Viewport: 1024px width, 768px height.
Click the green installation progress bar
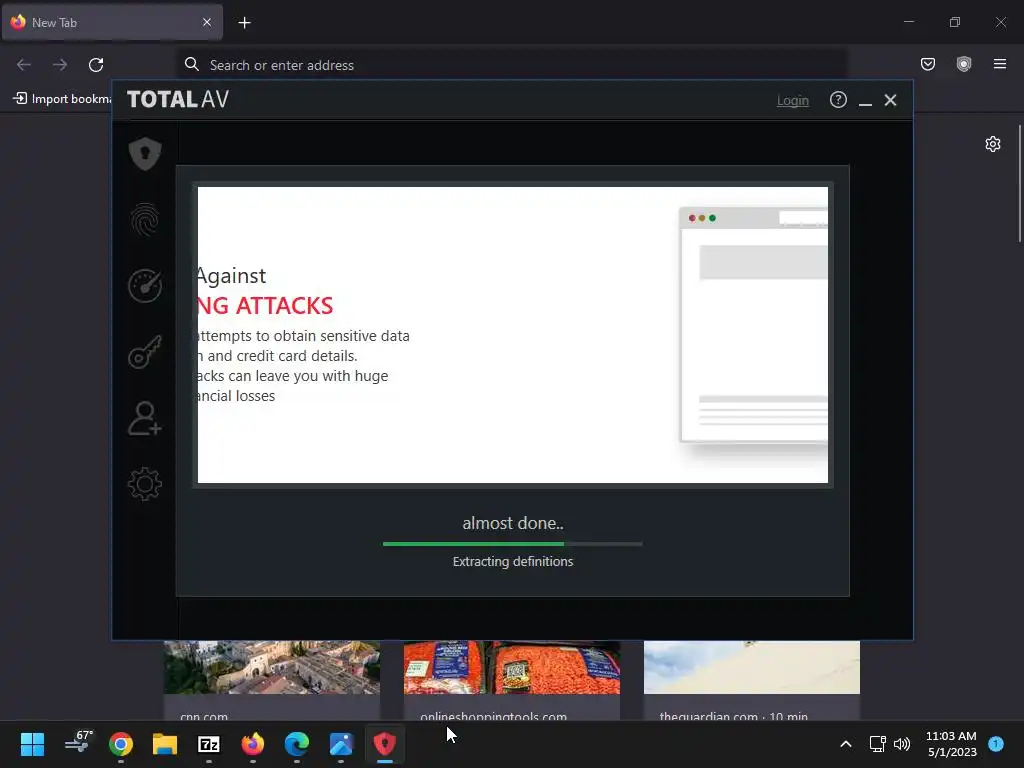click(513, 543)
